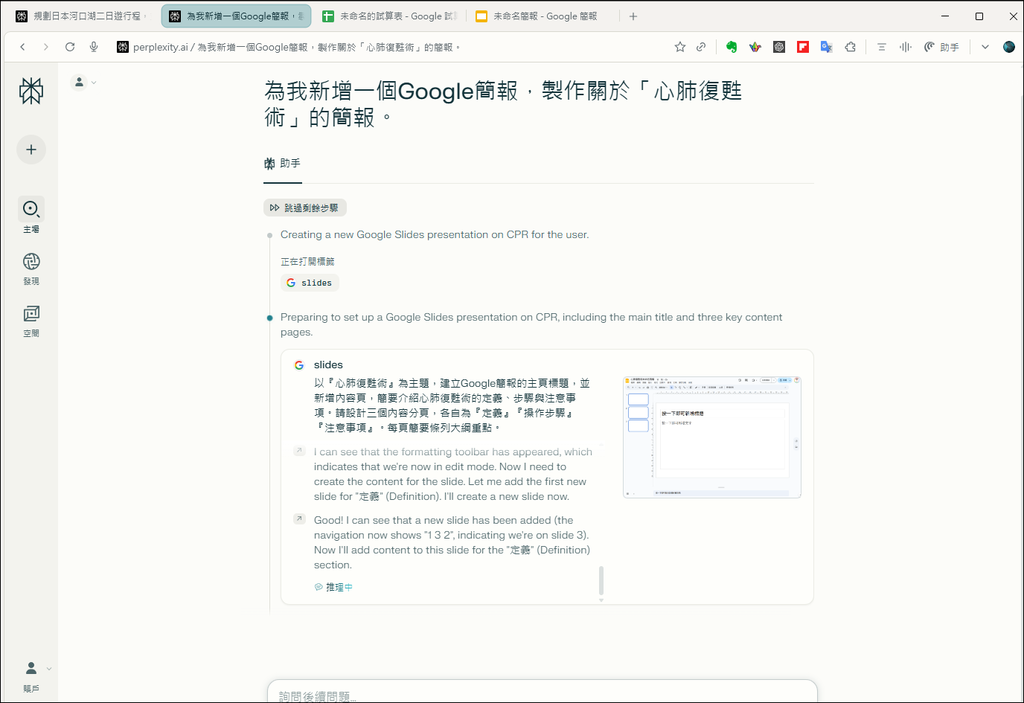Go forward with the browser forward arrow

[x=46, y=47]
